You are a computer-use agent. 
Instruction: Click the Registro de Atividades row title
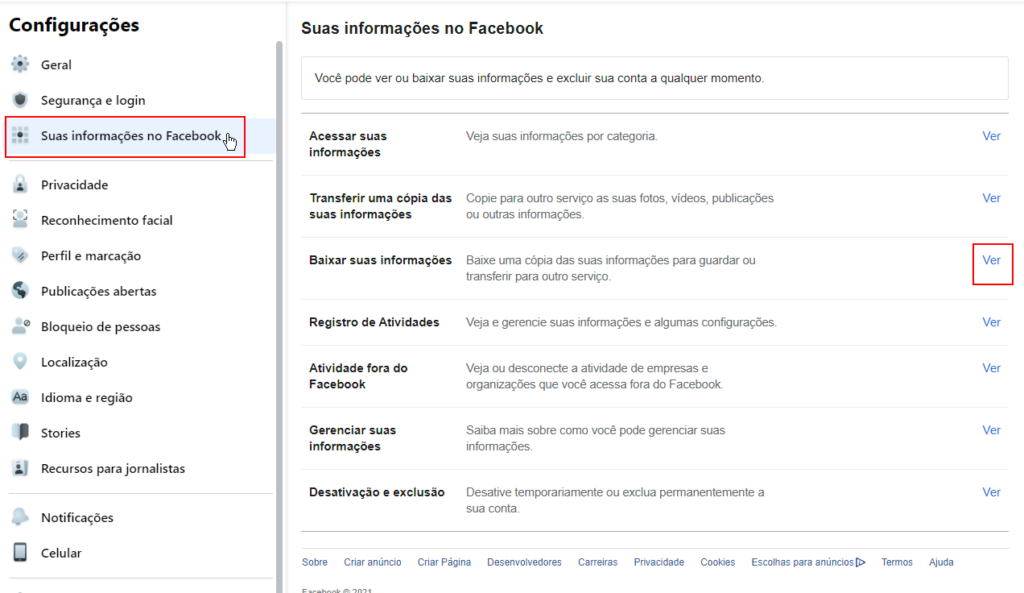374,322
